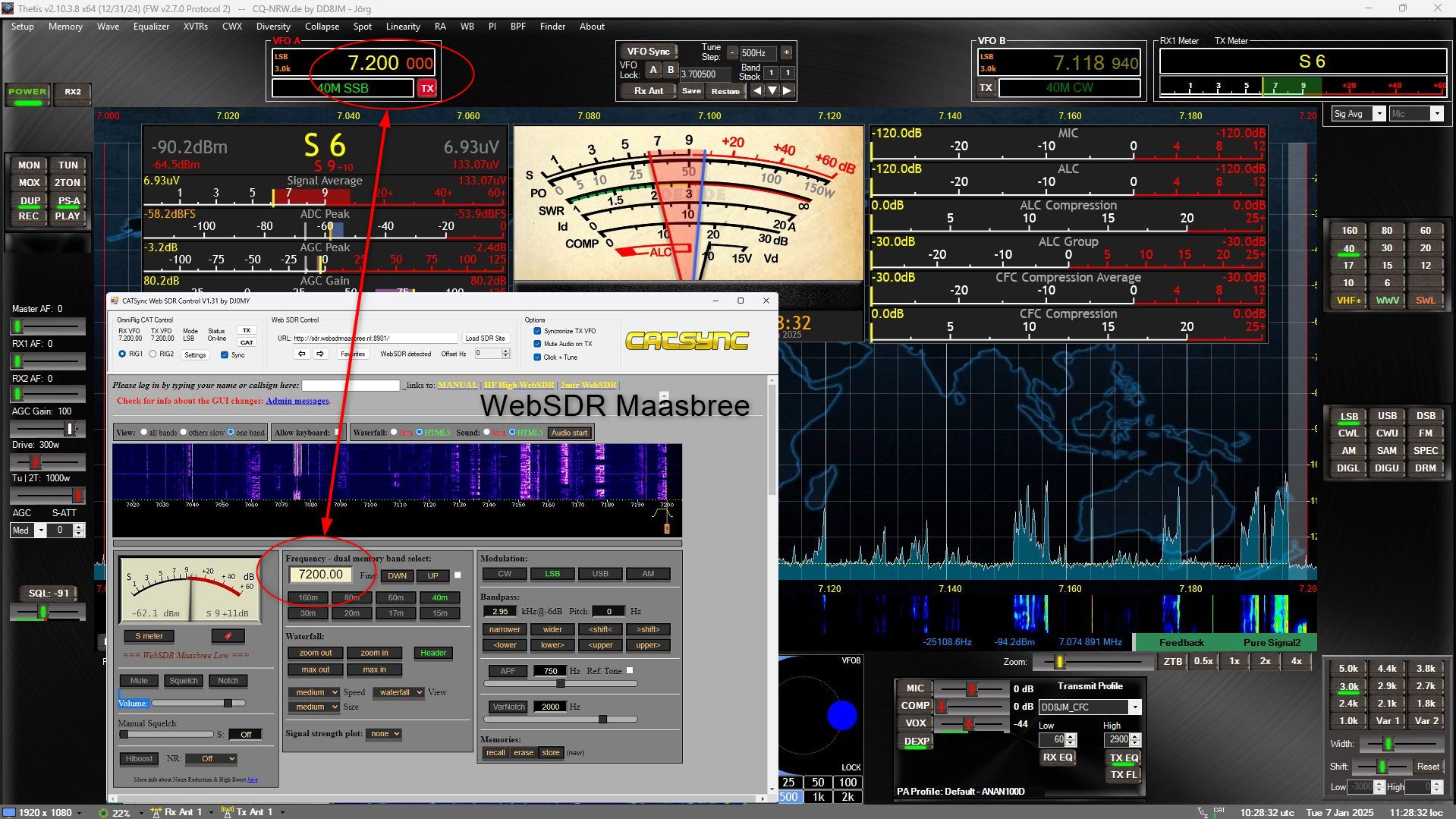Open the Signal strength plot dropdown
Viewport: 1456px width, 819px height.
coord(383,733)
